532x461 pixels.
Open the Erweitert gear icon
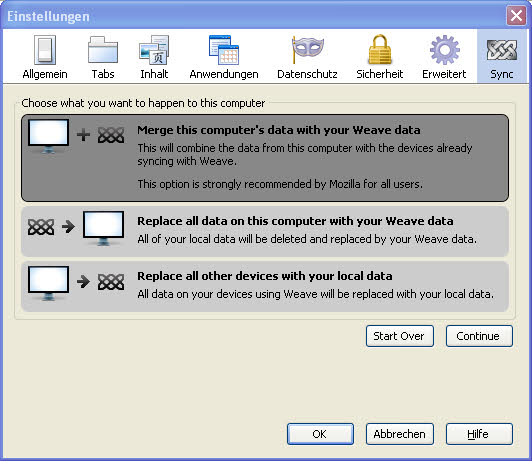[x=444, y=50]
